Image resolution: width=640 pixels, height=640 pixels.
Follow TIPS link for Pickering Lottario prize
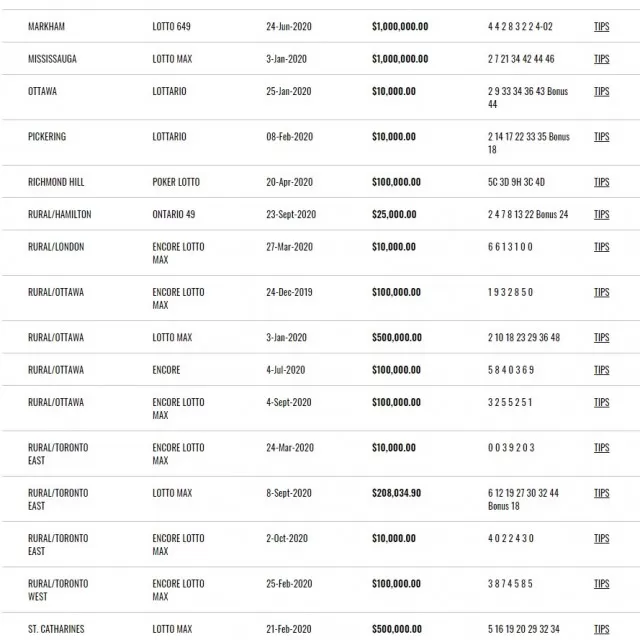pos(601,136)
